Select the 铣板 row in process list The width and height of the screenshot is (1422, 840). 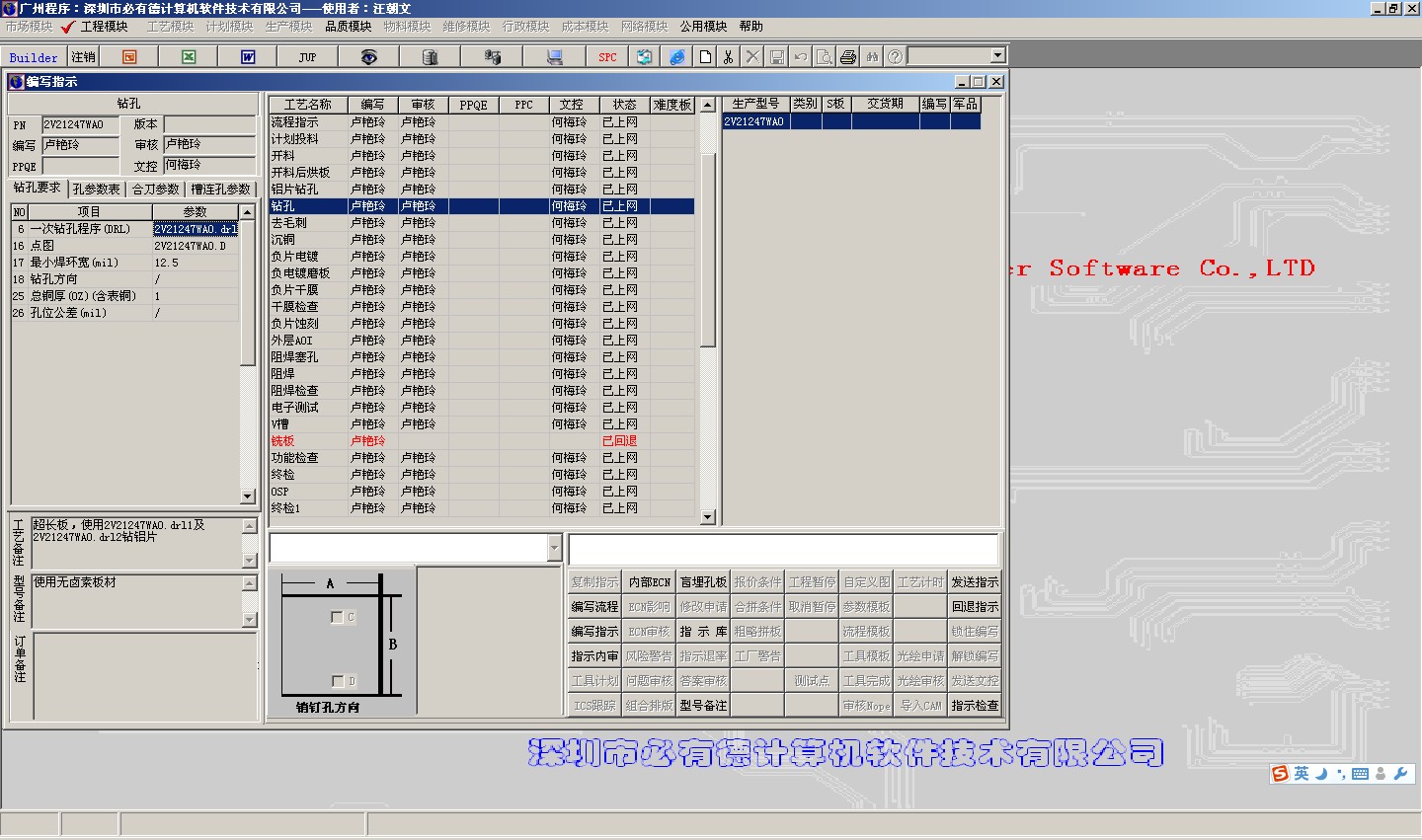coord(482,441)
